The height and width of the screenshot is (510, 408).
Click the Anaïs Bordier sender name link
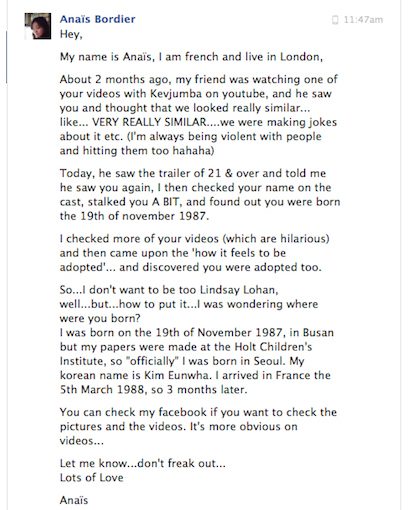point(98,19)
